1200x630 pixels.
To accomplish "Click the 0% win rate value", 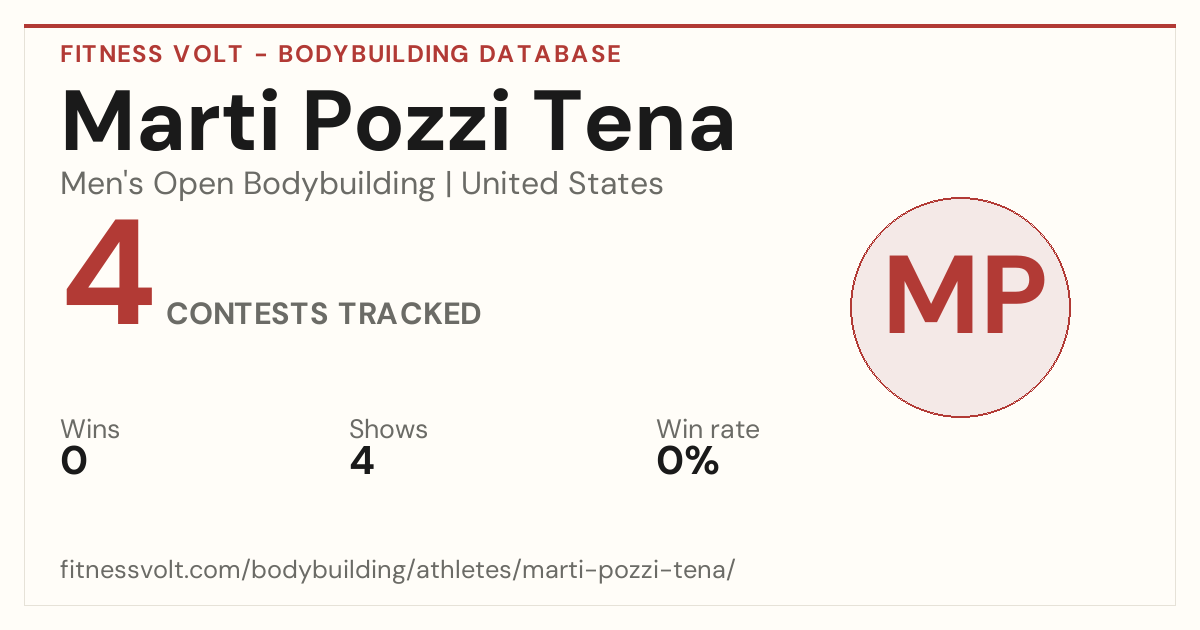I will [688, 461].
